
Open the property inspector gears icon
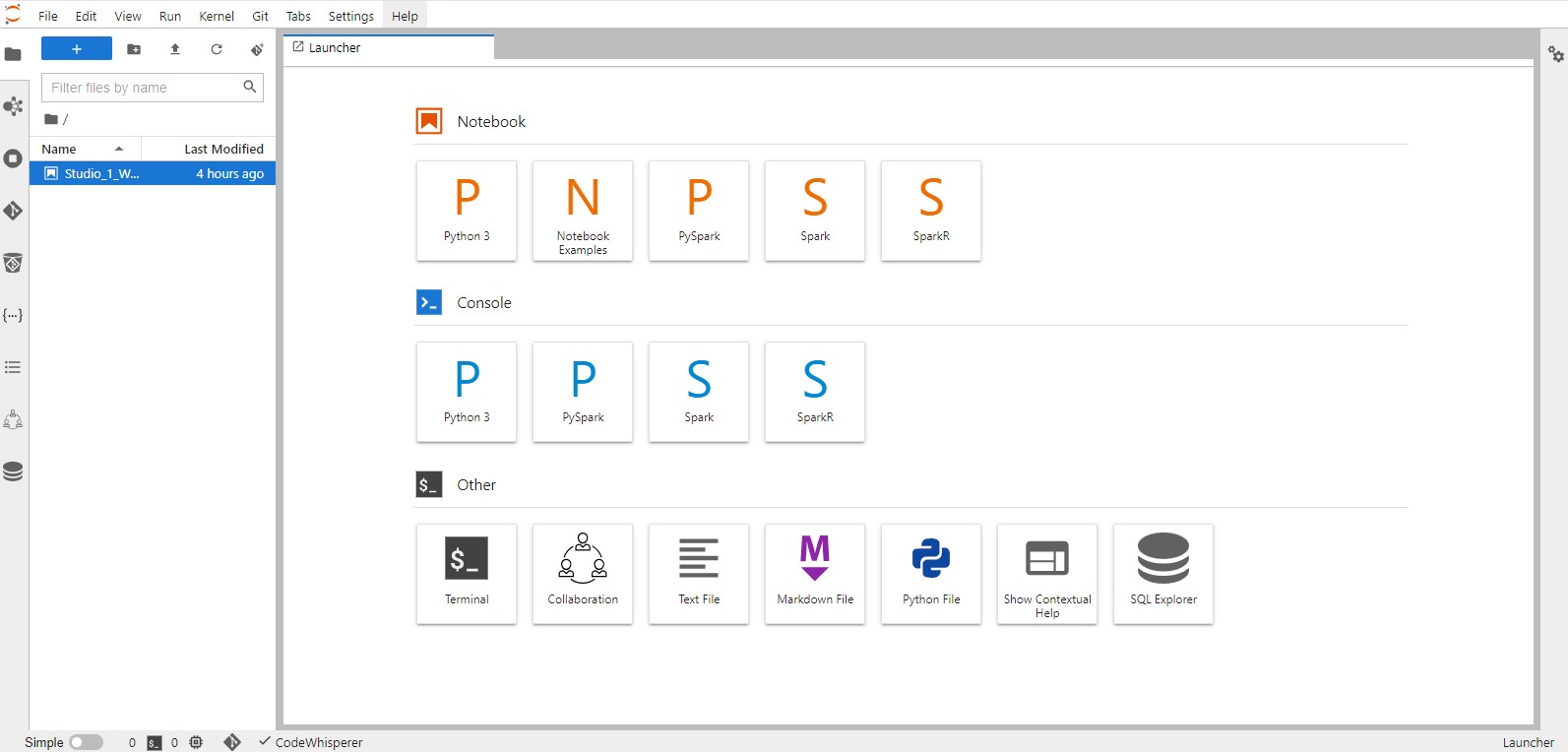click(x=1555, y=54)
